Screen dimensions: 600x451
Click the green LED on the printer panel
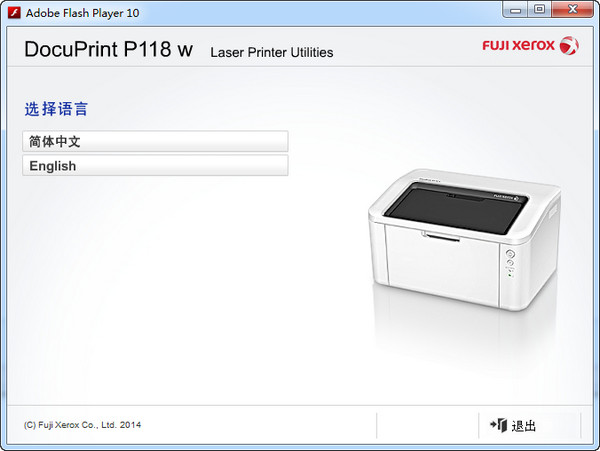(509, 275)
